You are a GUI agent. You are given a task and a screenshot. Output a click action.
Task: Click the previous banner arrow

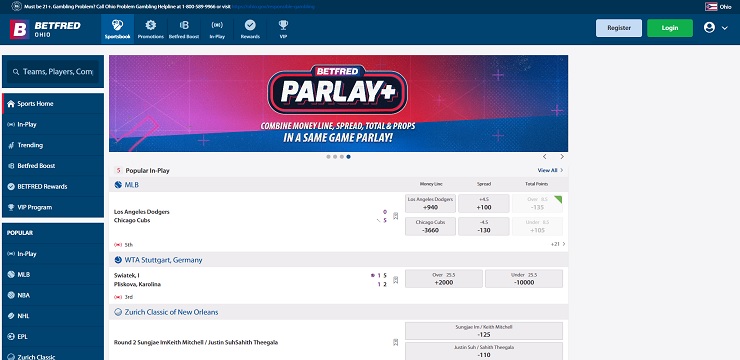pos(545,157)
